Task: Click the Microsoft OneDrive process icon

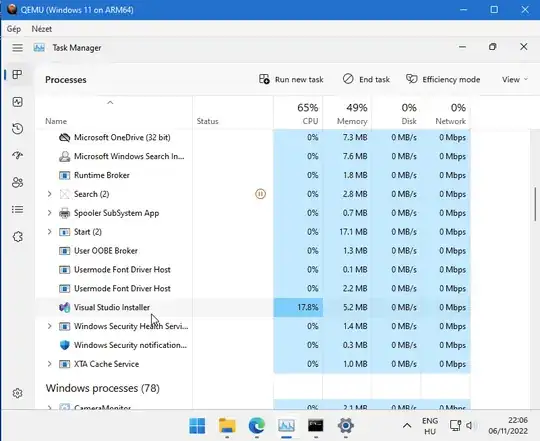Action: 64,137
